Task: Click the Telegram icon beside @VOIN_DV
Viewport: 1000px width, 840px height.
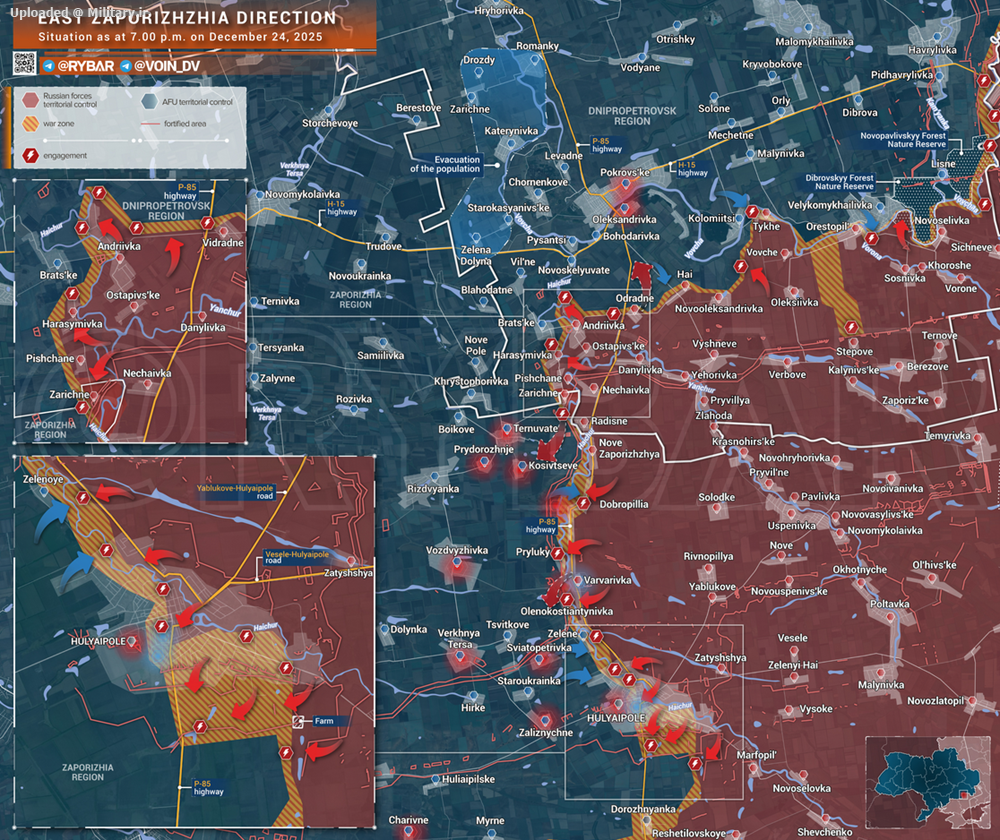Action: 125,66
